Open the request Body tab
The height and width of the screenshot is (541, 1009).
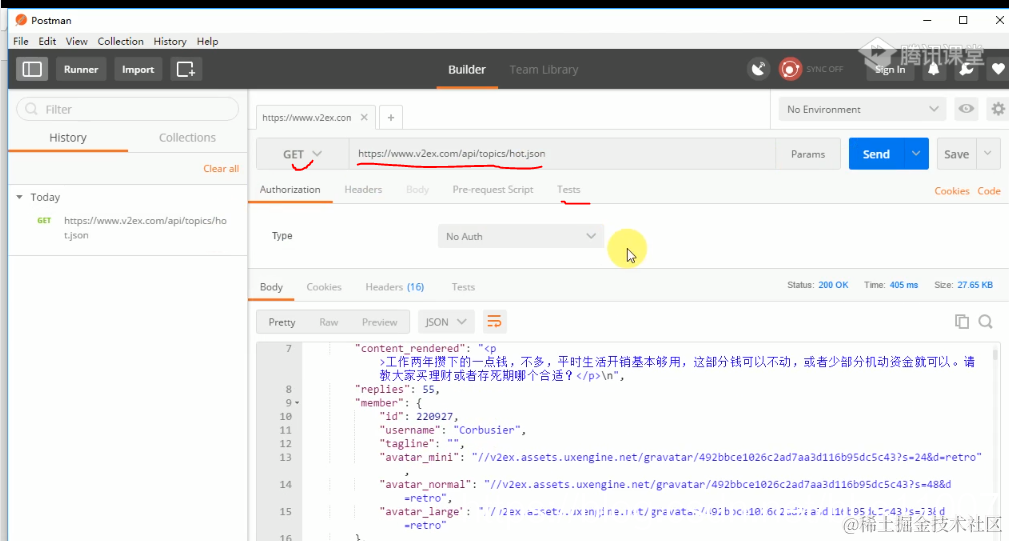coord(417,190)
